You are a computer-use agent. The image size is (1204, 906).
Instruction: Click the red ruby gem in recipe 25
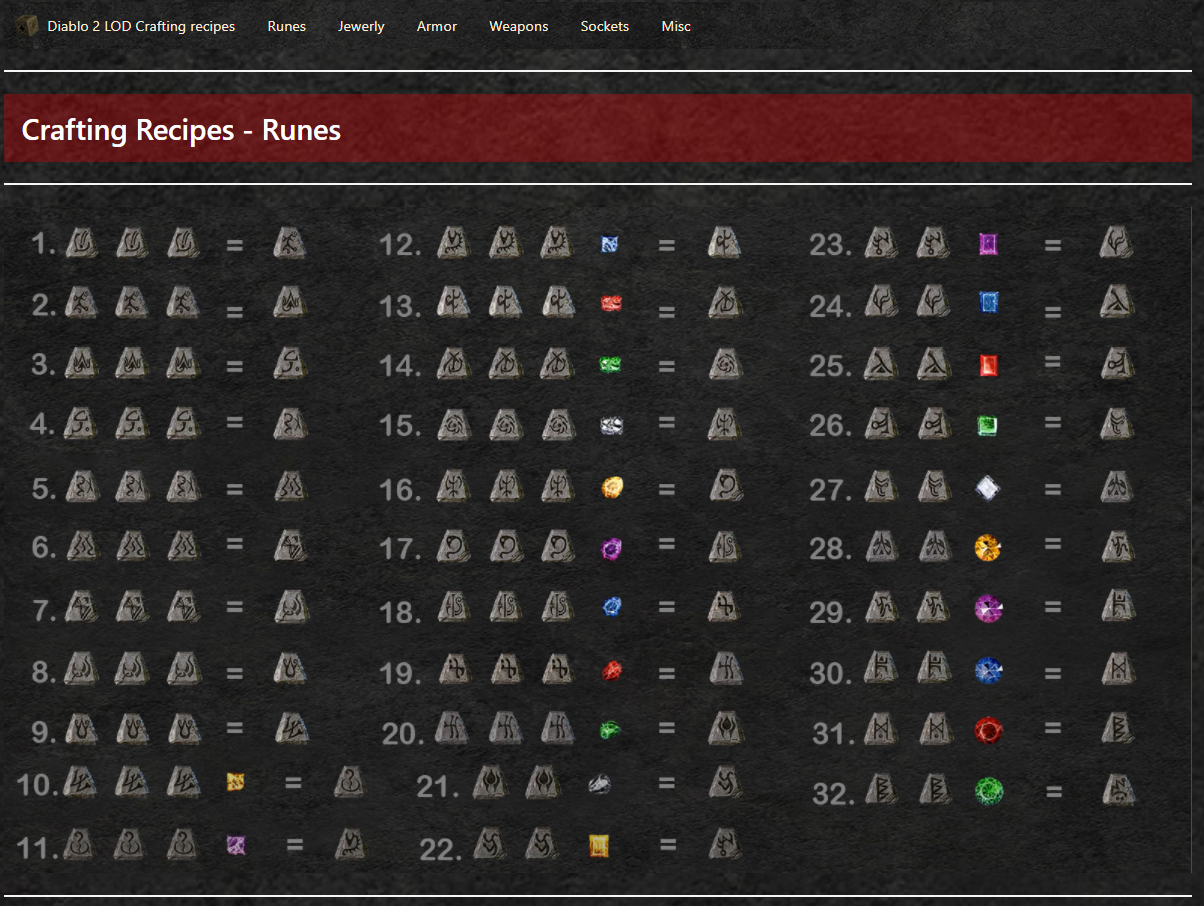pos(989,364)
